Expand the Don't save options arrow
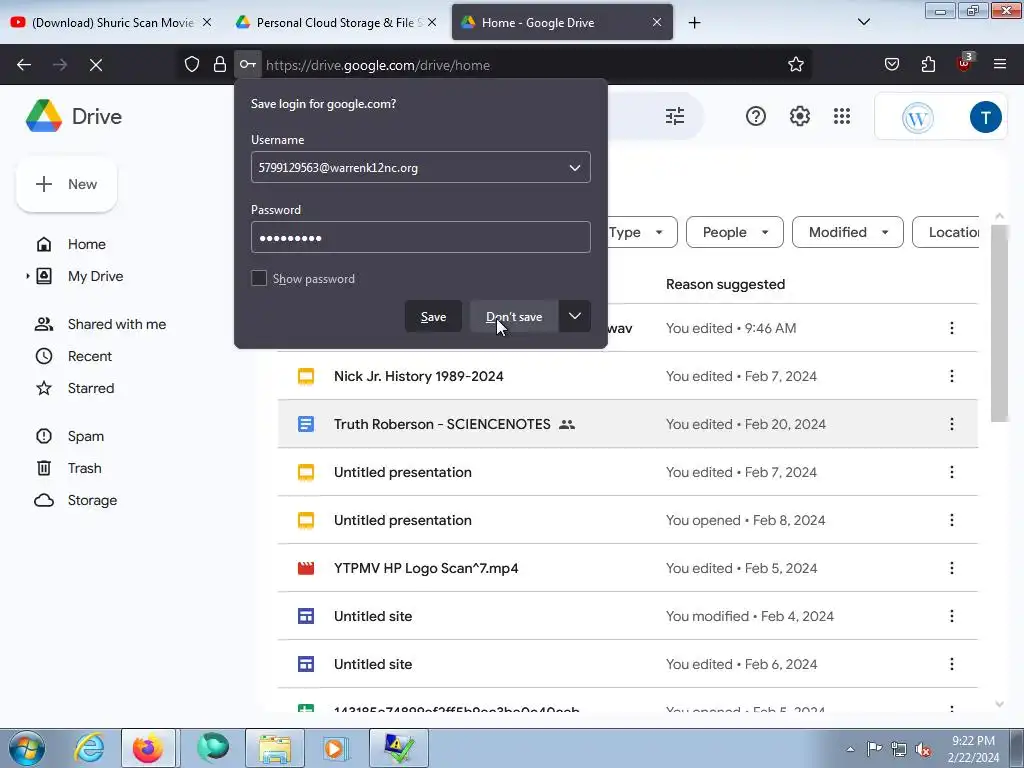 coord(575,316)
